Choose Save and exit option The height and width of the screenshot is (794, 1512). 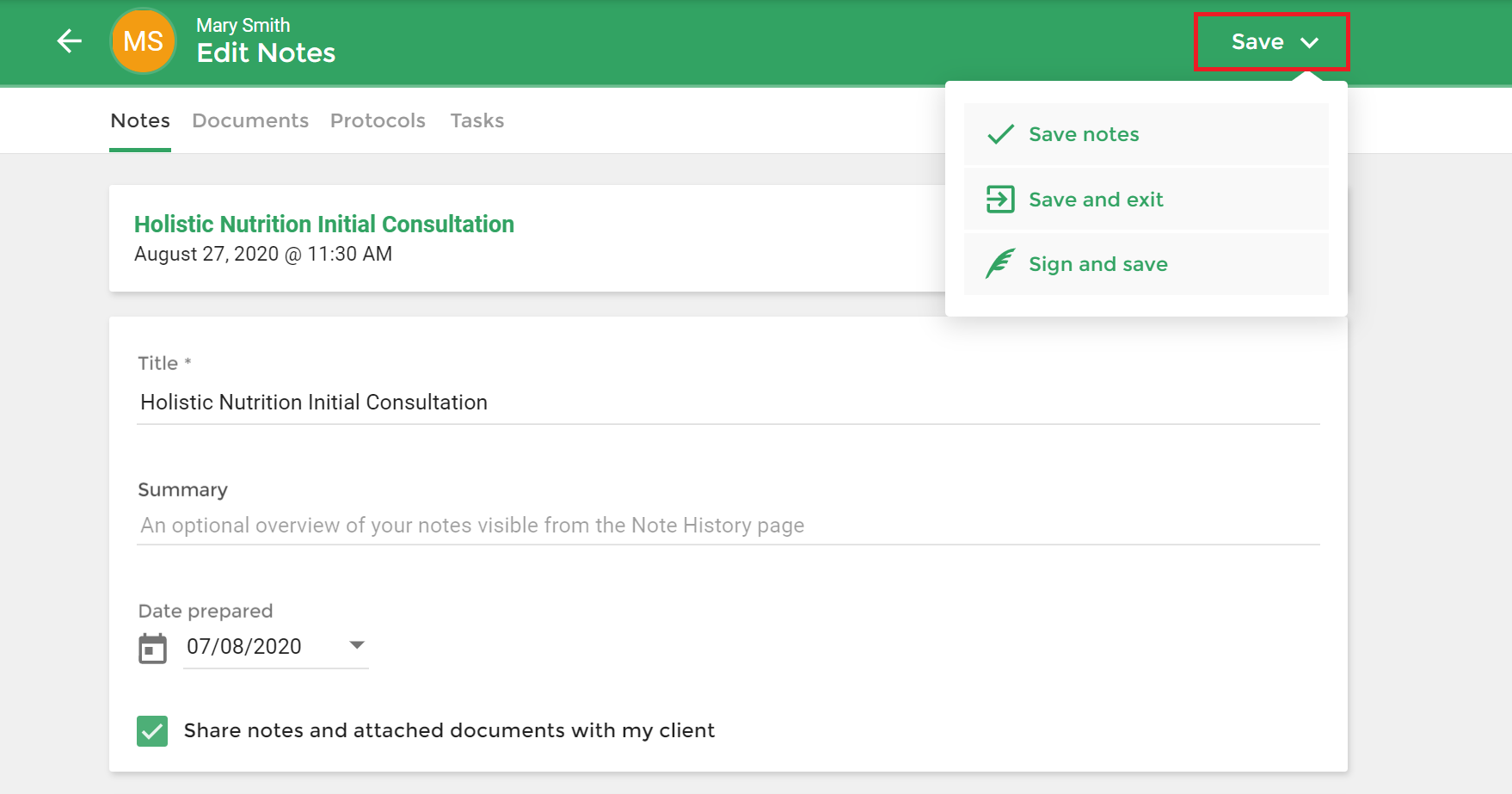pos(1146,200)
